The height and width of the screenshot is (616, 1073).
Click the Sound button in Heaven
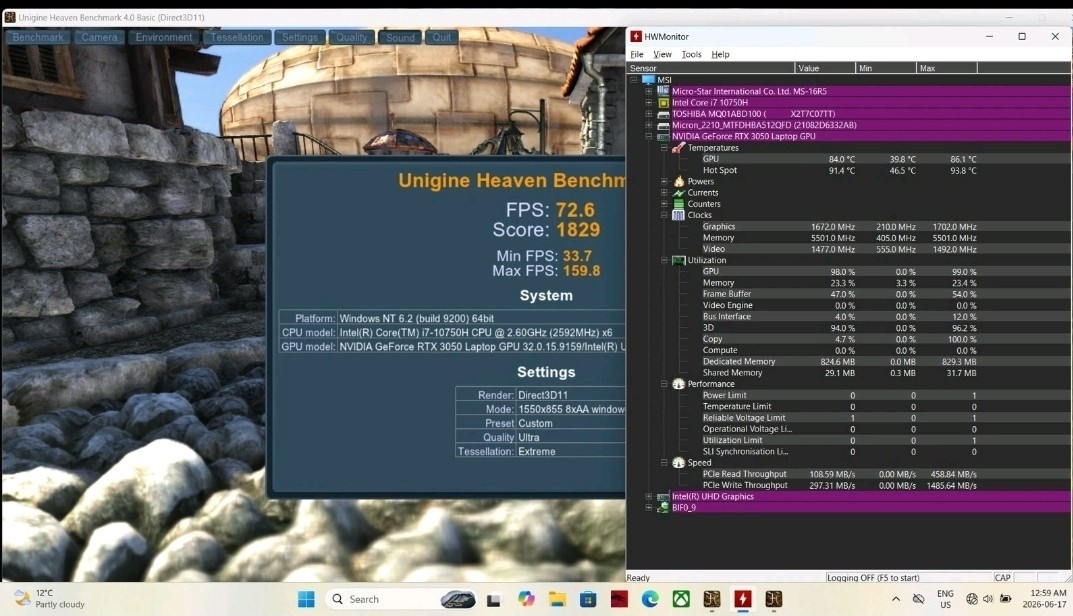[400, 37]
